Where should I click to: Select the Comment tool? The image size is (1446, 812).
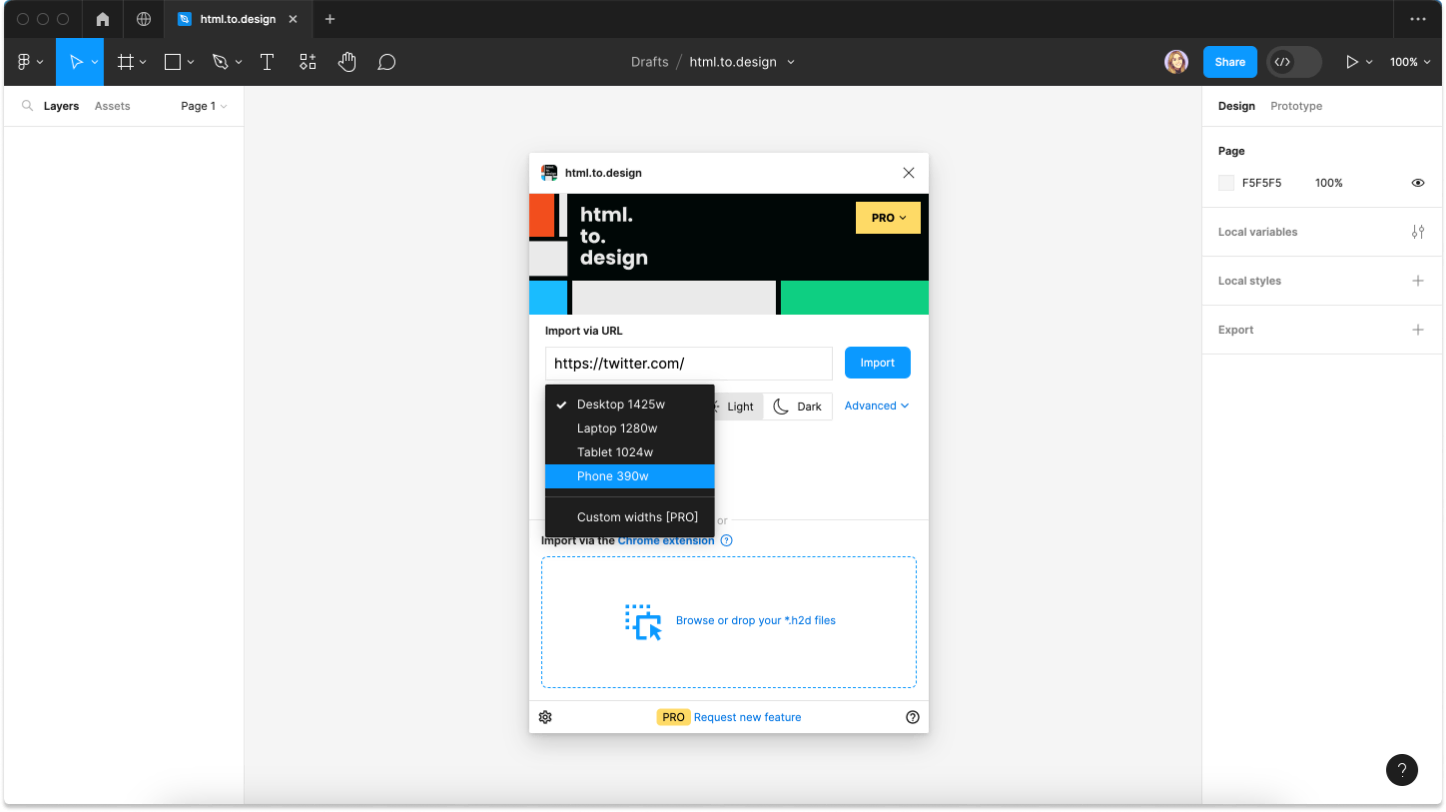click(x=387, y=62)
